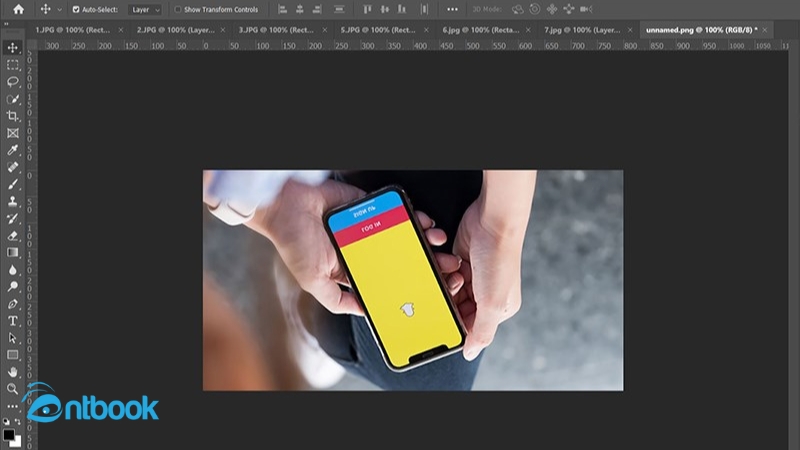Switch to the 1.JPG document tab
The image size is (800, 450).
click(x=72, y=30)
